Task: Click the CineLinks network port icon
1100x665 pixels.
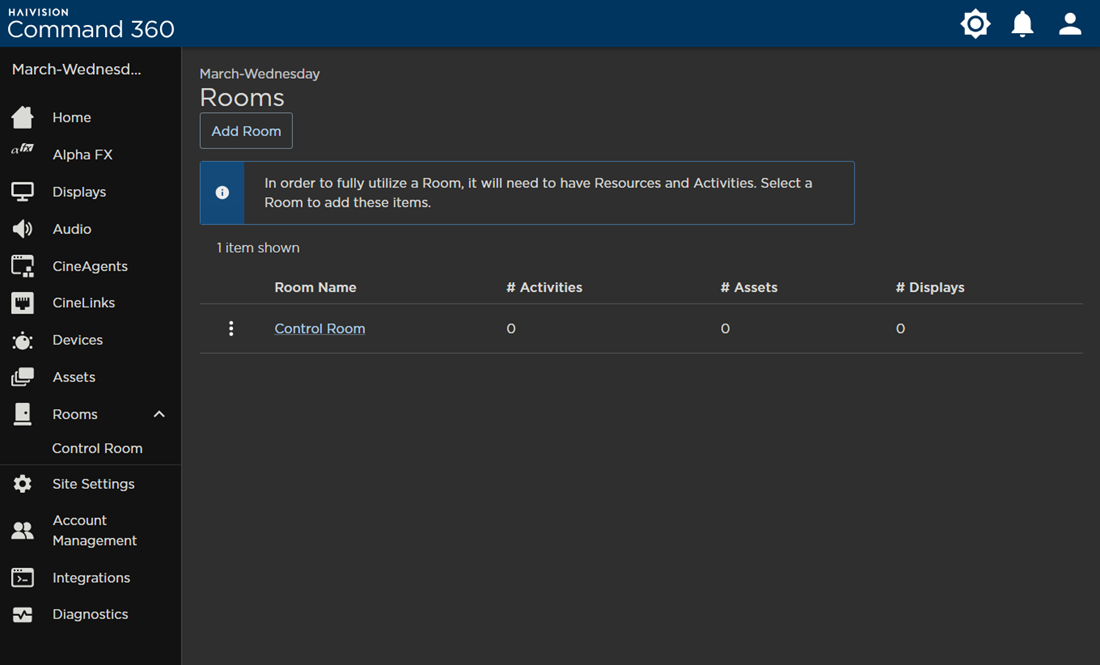Action: [22, 303]
